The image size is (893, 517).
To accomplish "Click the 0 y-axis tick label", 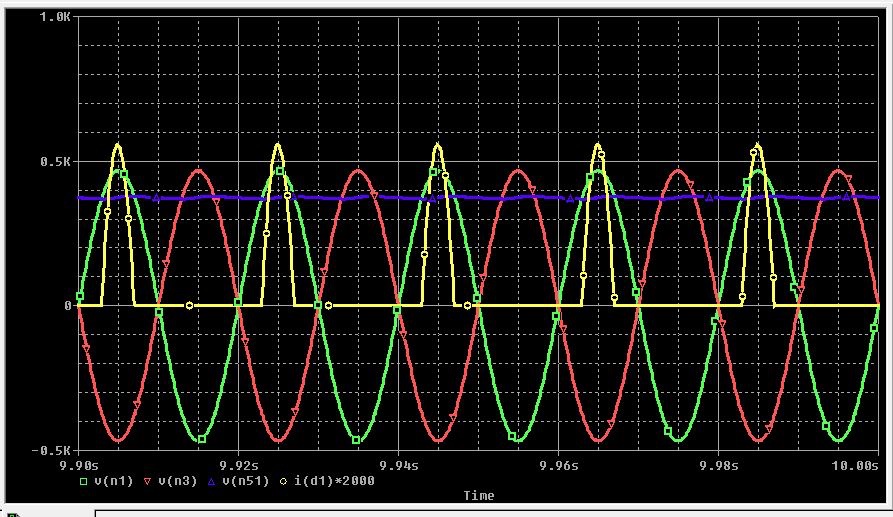I will point(68,306).
